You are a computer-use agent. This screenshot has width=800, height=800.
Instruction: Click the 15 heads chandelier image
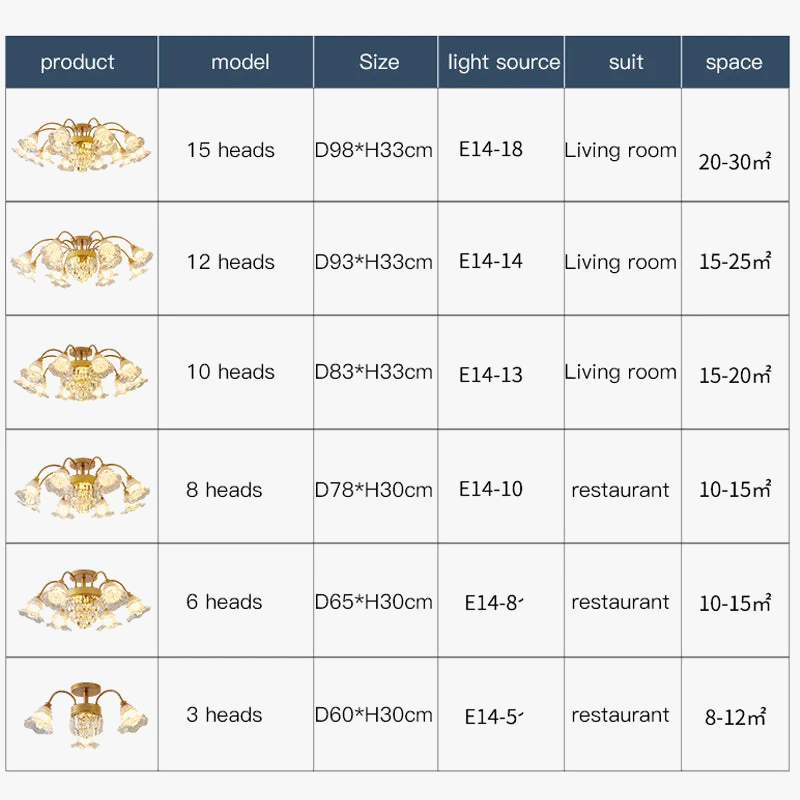tap(81, 146)
